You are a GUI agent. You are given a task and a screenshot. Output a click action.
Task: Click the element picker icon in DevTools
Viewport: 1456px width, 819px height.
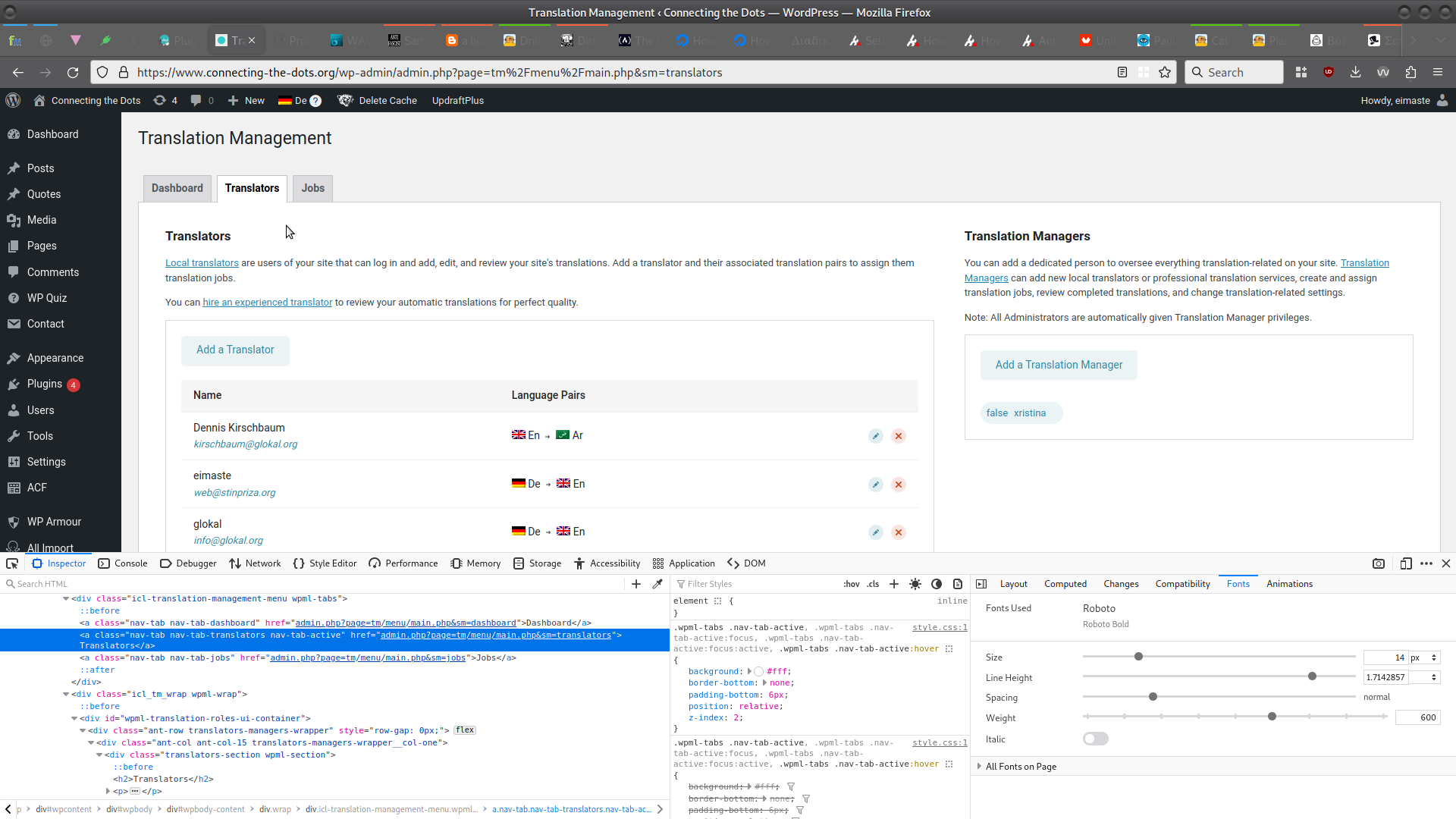tap(12, 563)
